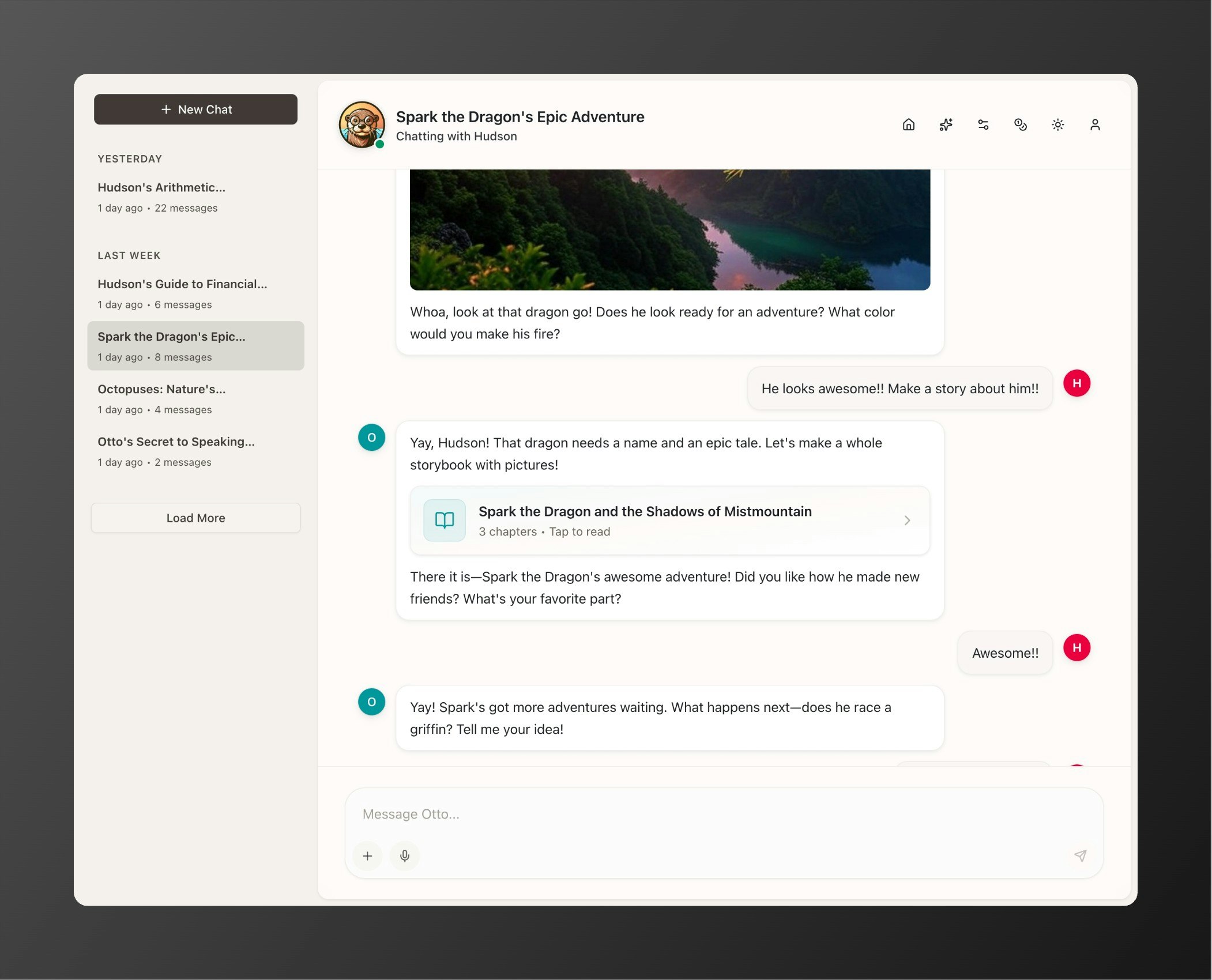Open the sliders settings icon
This screenshot has width=1212, height=980.
coord(983,125)
